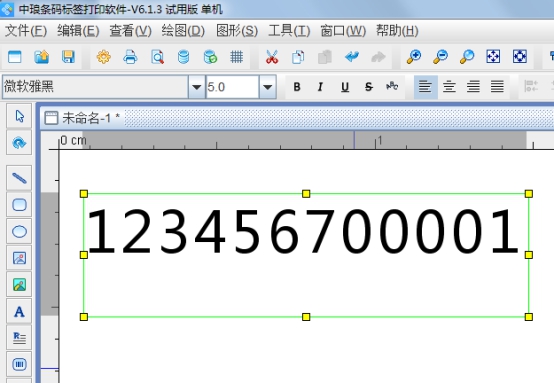Viewport: 554px width, 383px height.
Task: Click database with green check icon
Action: tap(210, 57)
